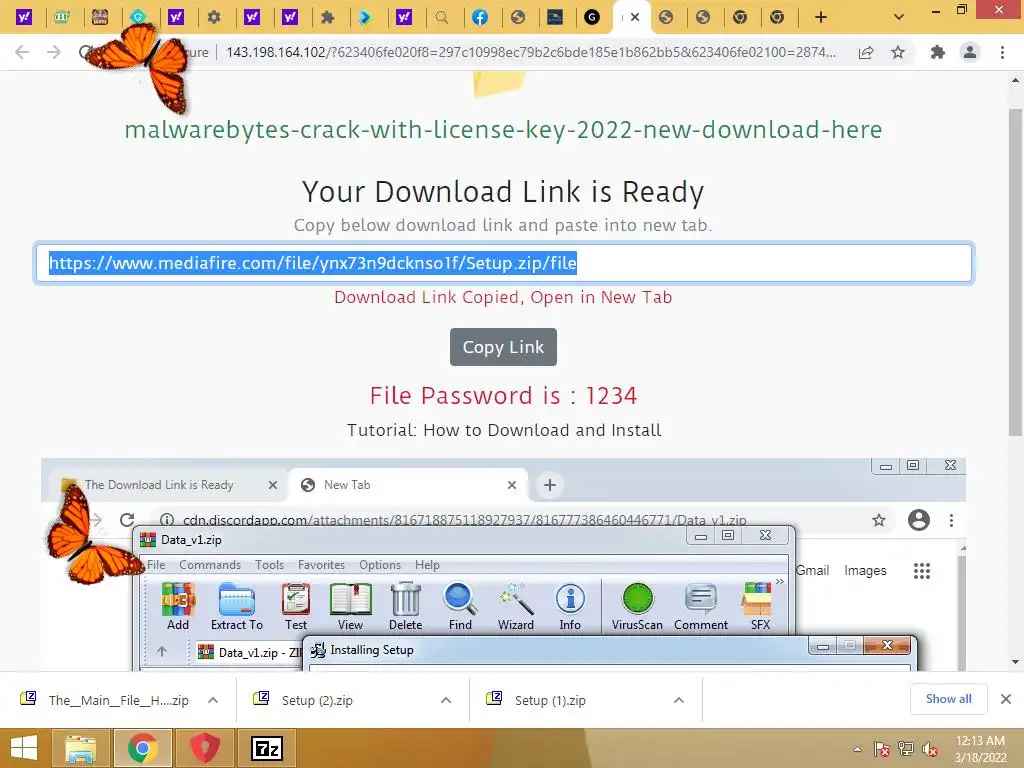This screenshot has width=1024, height=768.
Task: Expand options for Setup (1).zip download
Action: [679, 700]
